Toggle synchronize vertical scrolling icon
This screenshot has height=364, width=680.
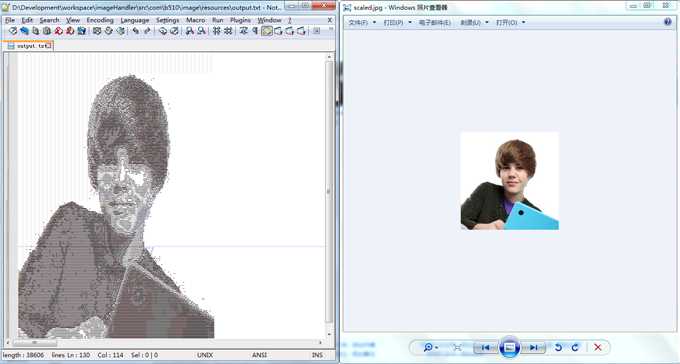tap(216, 31)
